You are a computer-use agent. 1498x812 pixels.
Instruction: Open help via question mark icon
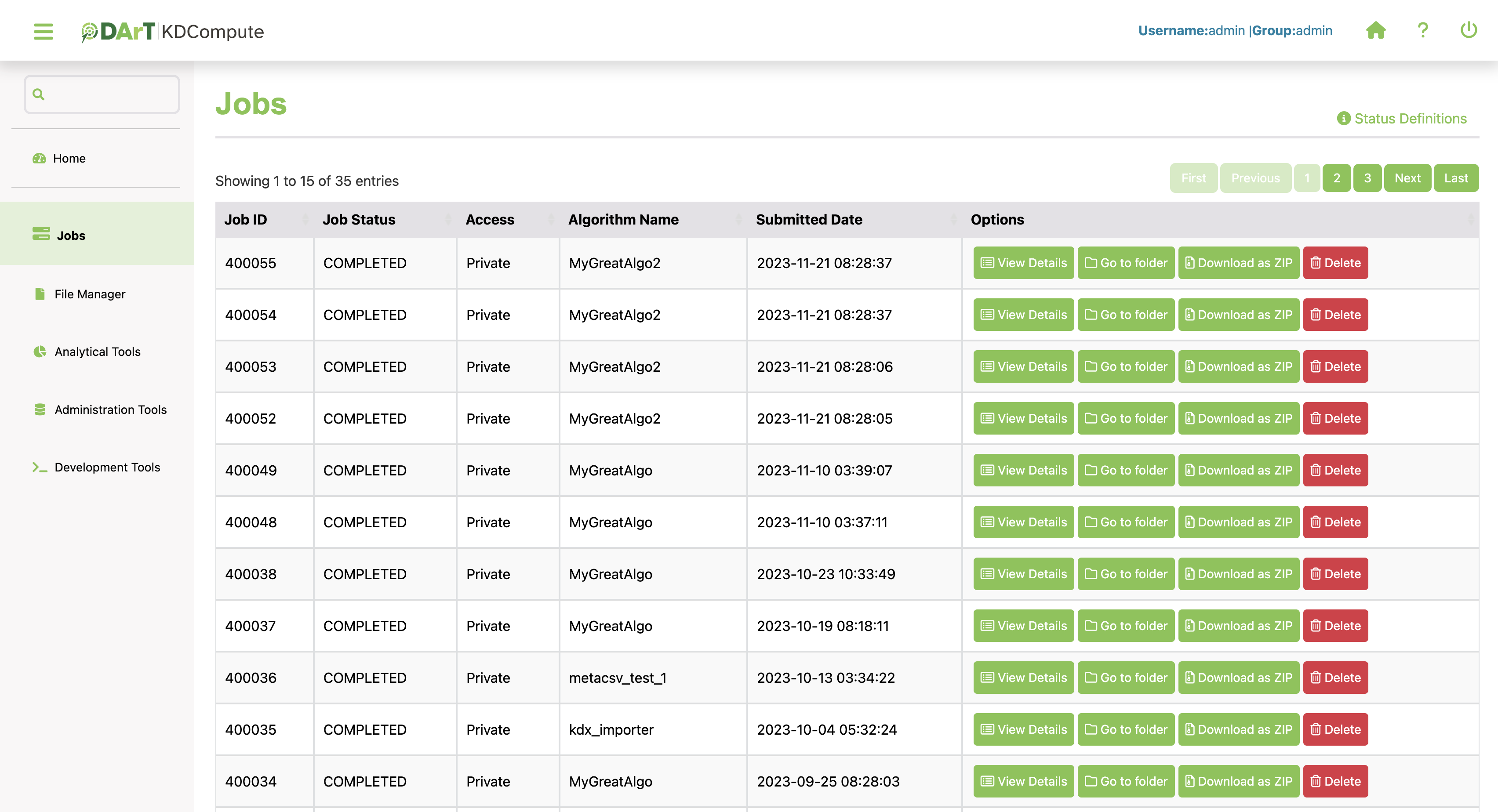click(x=1422, y=30)
